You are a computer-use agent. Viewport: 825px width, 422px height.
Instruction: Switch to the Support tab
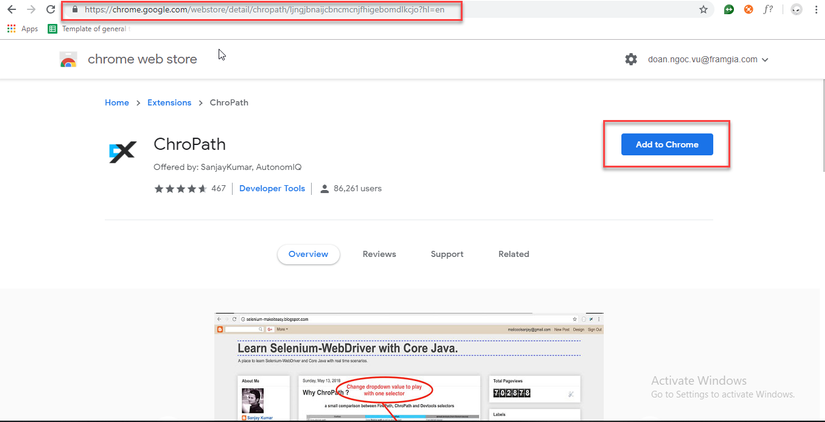[447, 254]
